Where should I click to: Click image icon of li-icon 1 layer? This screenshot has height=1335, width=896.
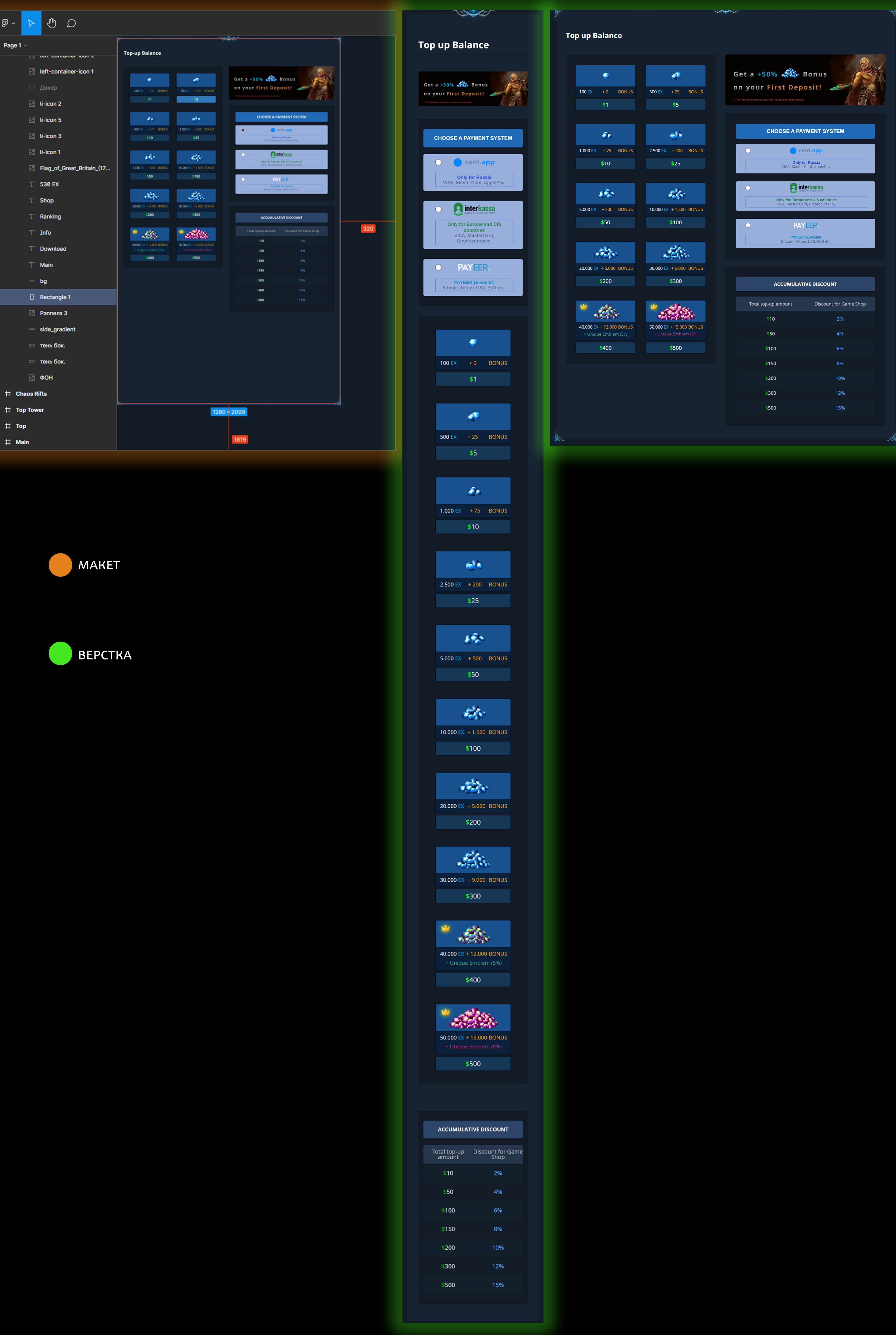(x=32, y=152)
